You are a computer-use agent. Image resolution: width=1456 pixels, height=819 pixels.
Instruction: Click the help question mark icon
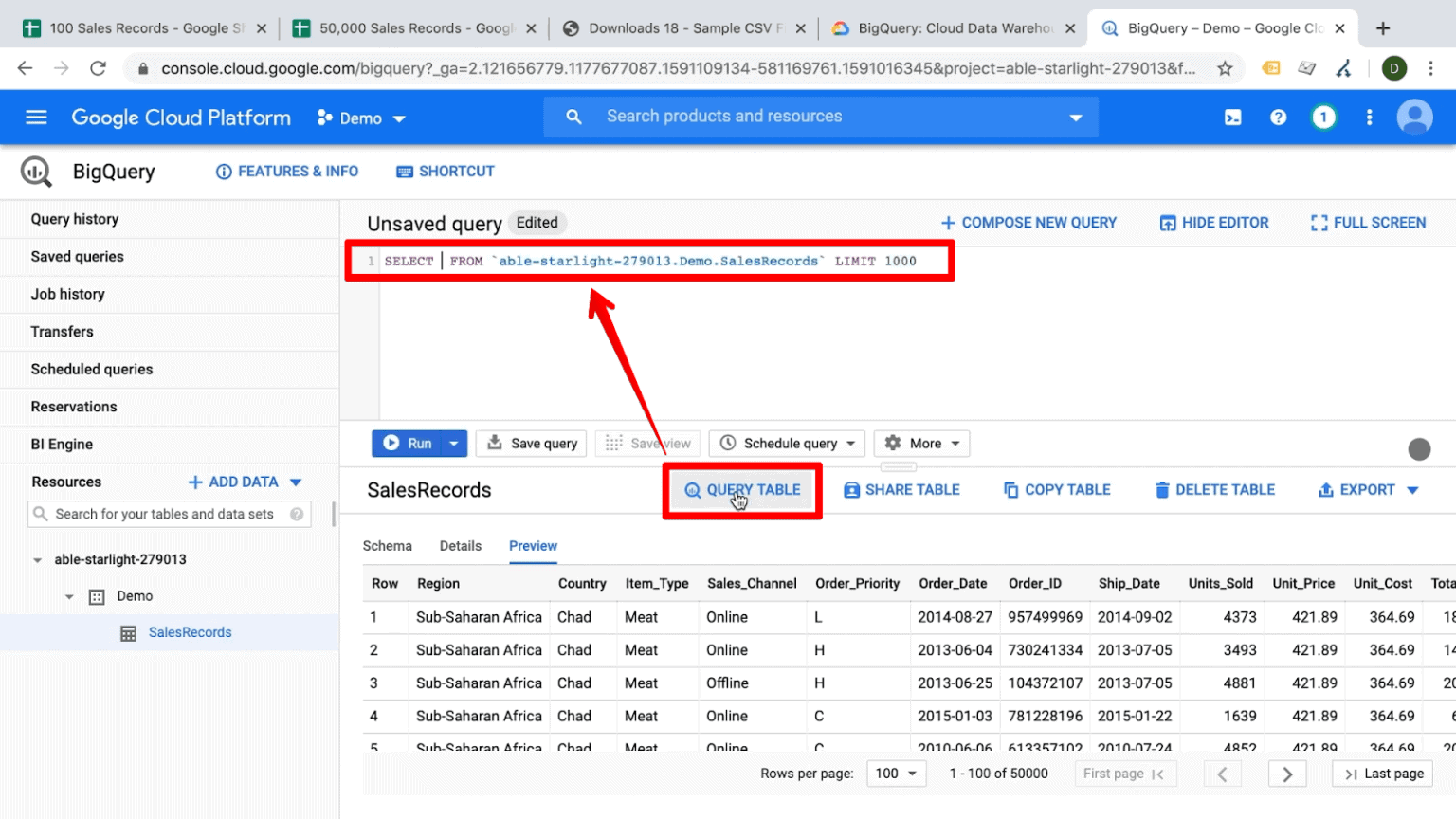[x=1279, y=117]
